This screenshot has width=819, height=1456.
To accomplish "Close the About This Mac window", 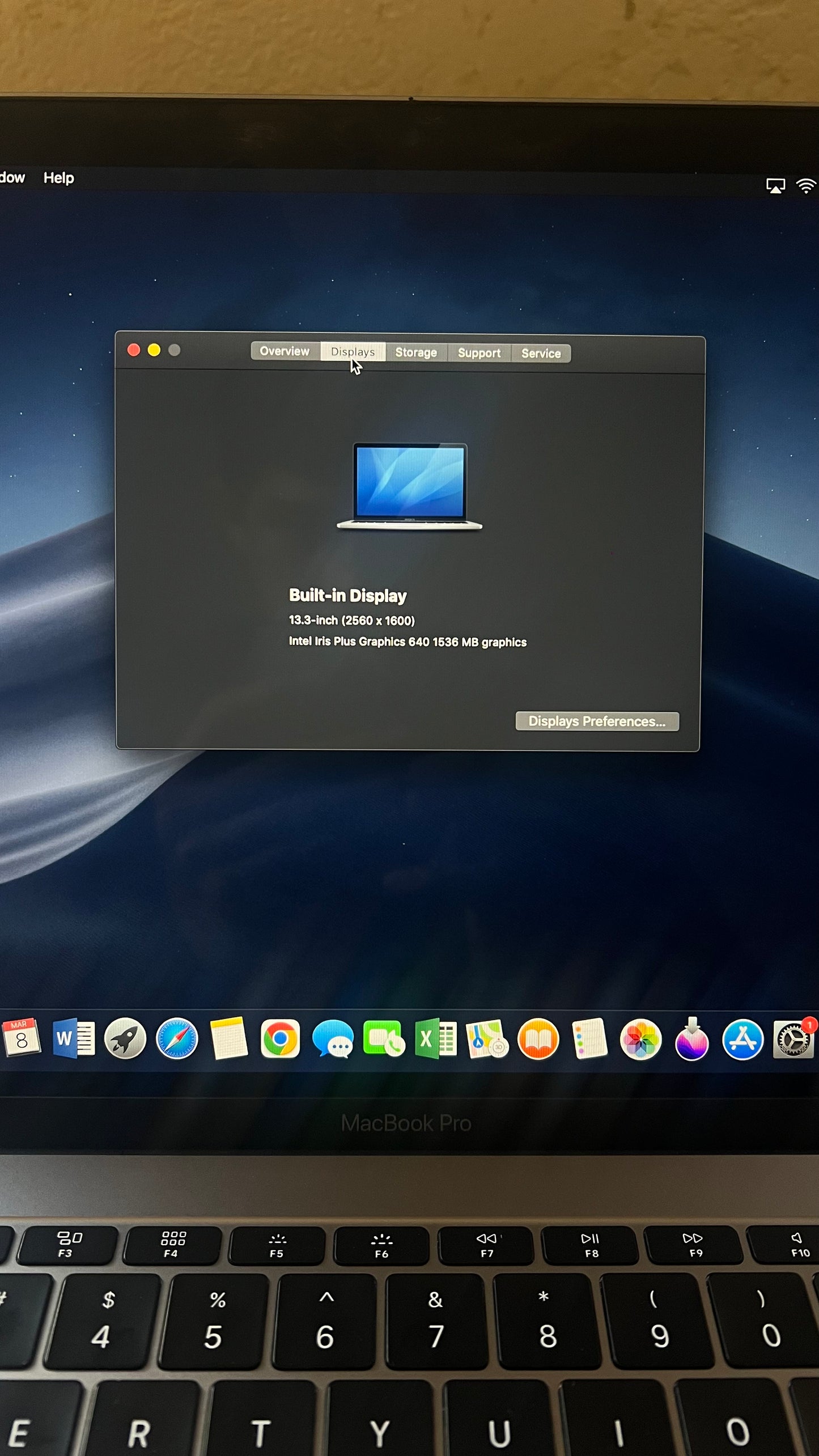I will click(x=134, y=350).
